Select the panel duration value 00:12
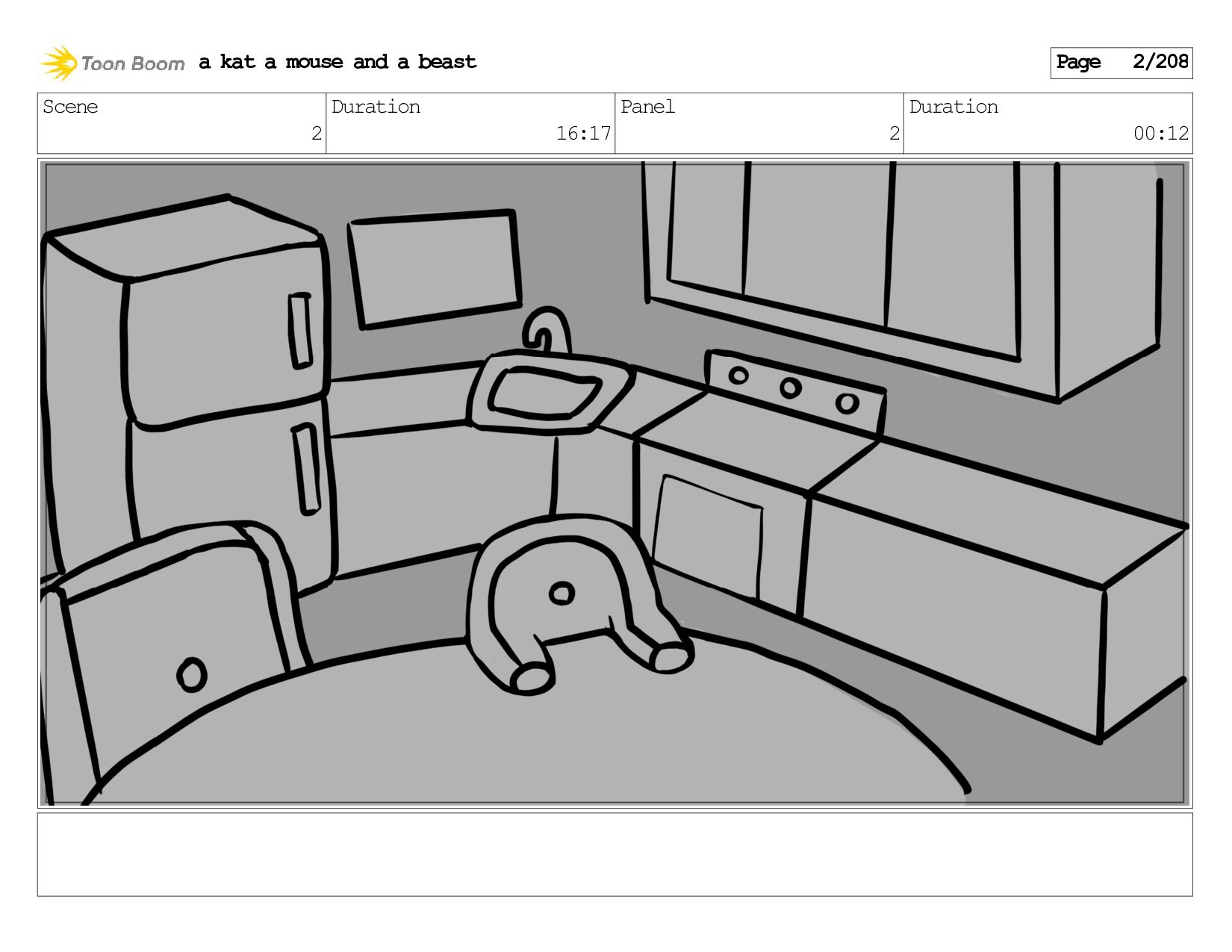 [1160, 134]
